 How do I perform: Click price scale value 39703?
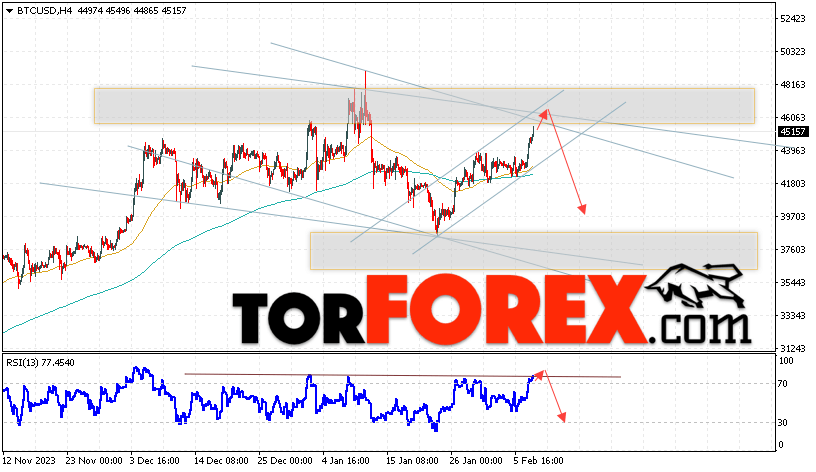[793, 216]
